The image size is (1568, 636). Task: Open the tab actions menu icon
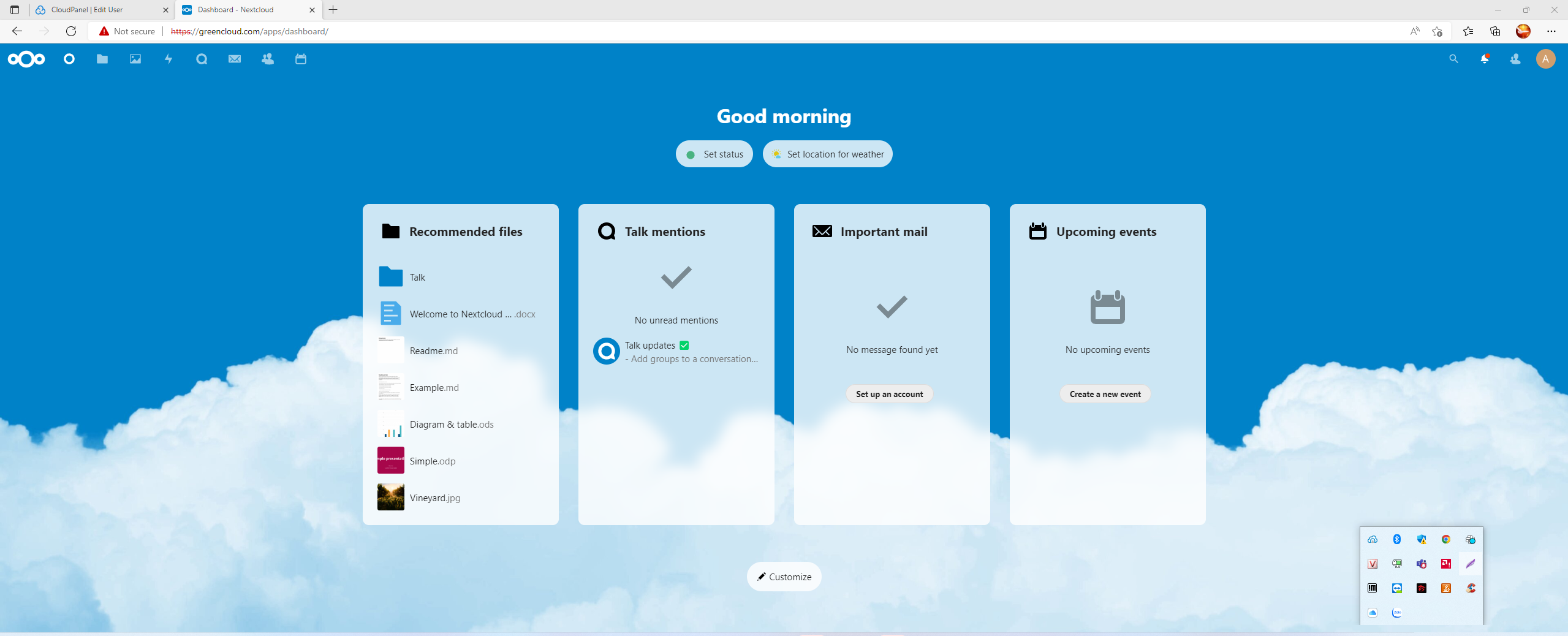tap(15, 10)
